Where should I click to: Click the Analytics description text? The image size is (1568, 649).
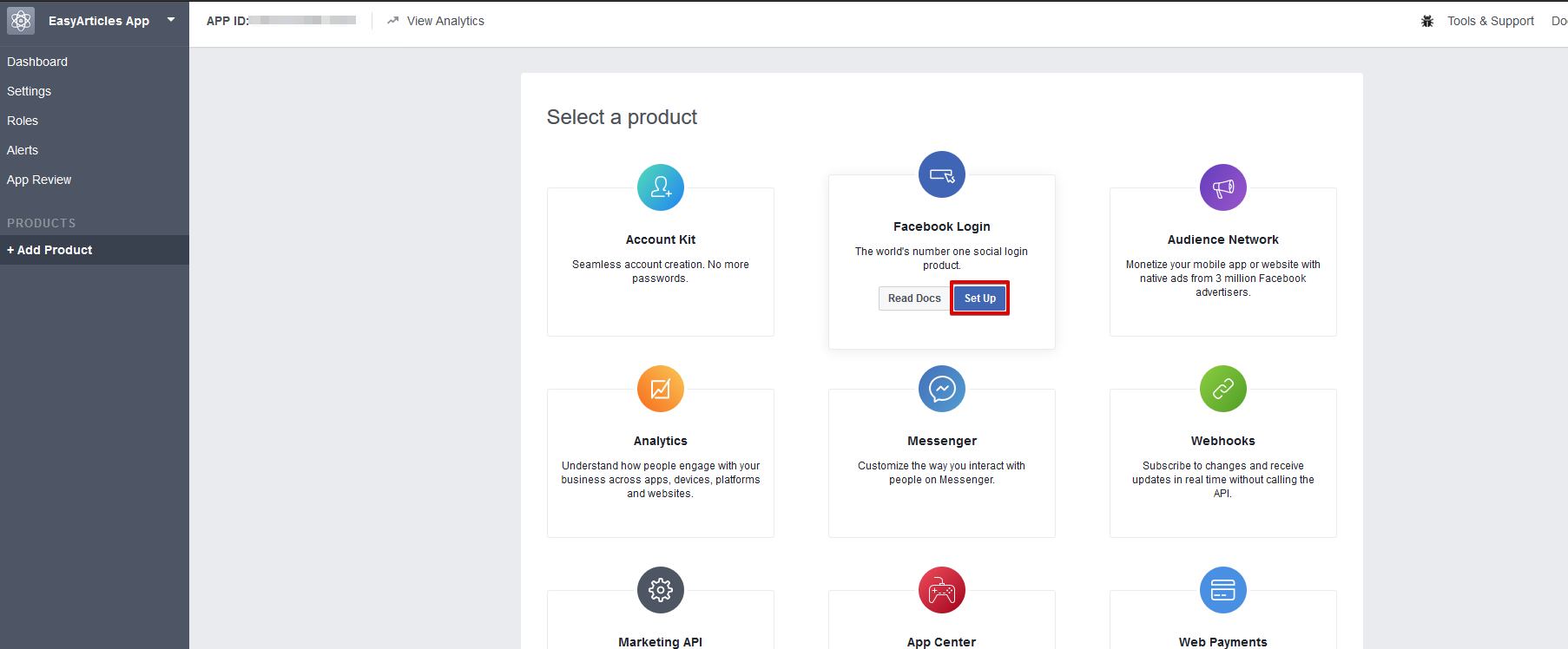[661, 480]
